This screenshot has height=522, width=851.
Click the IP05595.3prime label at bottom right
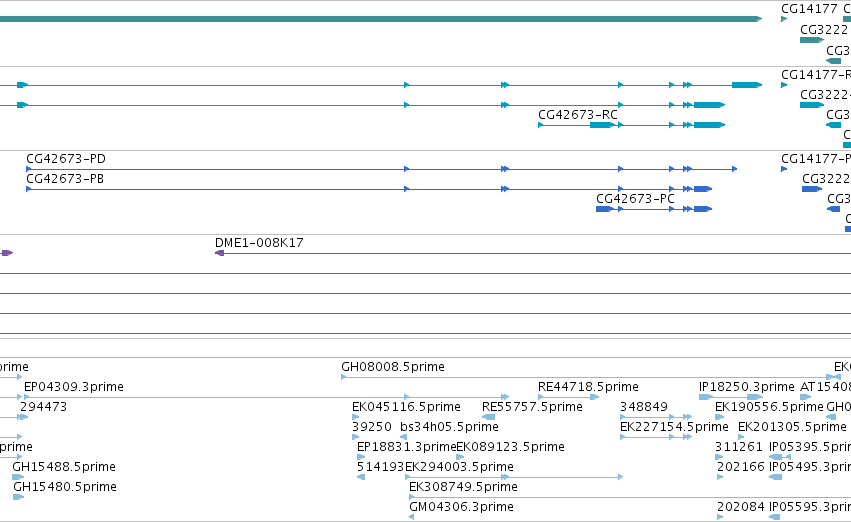(x=810, y=507)
